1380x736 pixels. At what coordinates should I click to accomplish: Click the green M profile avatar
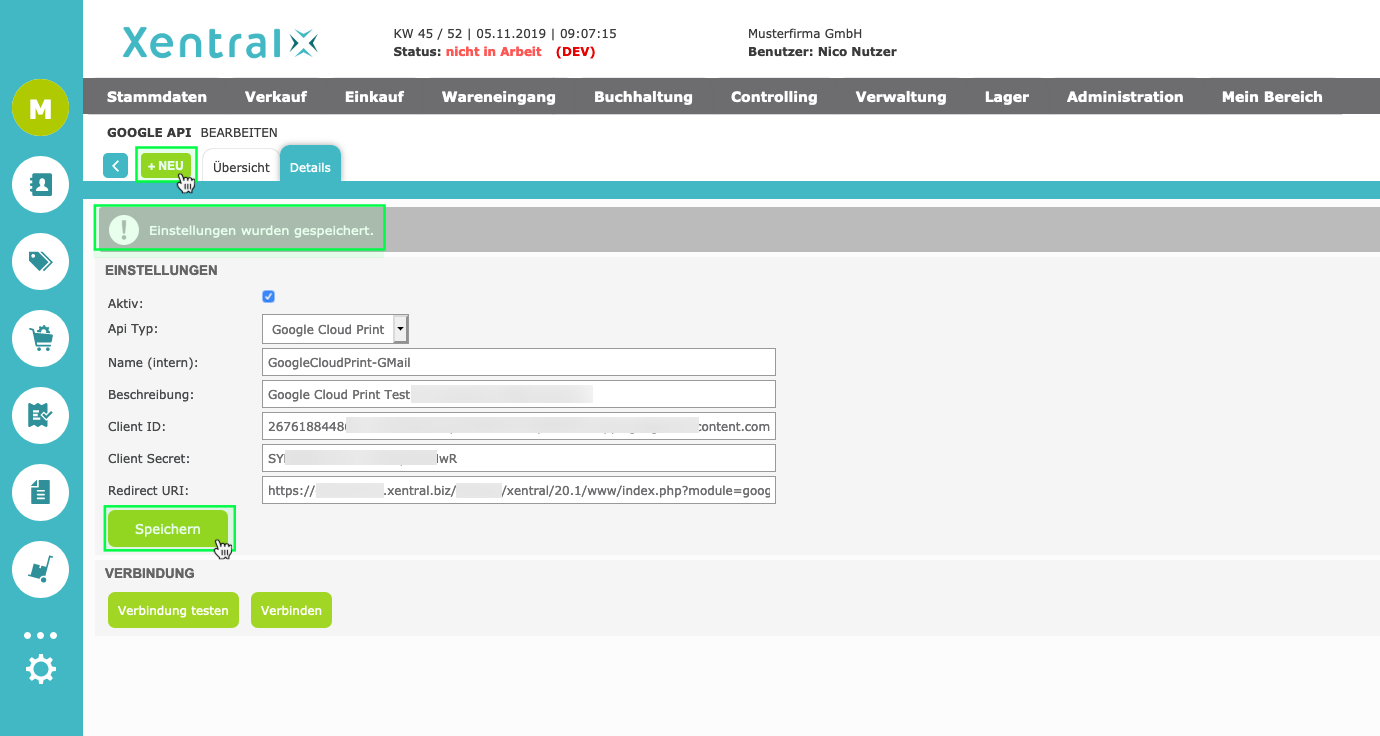pyautogui.click(x=40, y=108)
